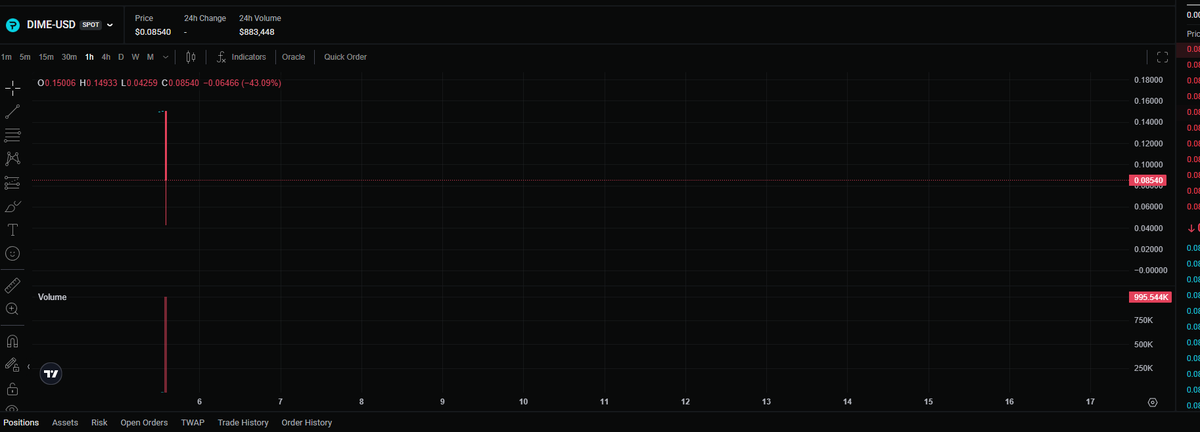Toggle lock all drawings padlock
This screenshot has width=1200, height=432.
click(13, 388)
